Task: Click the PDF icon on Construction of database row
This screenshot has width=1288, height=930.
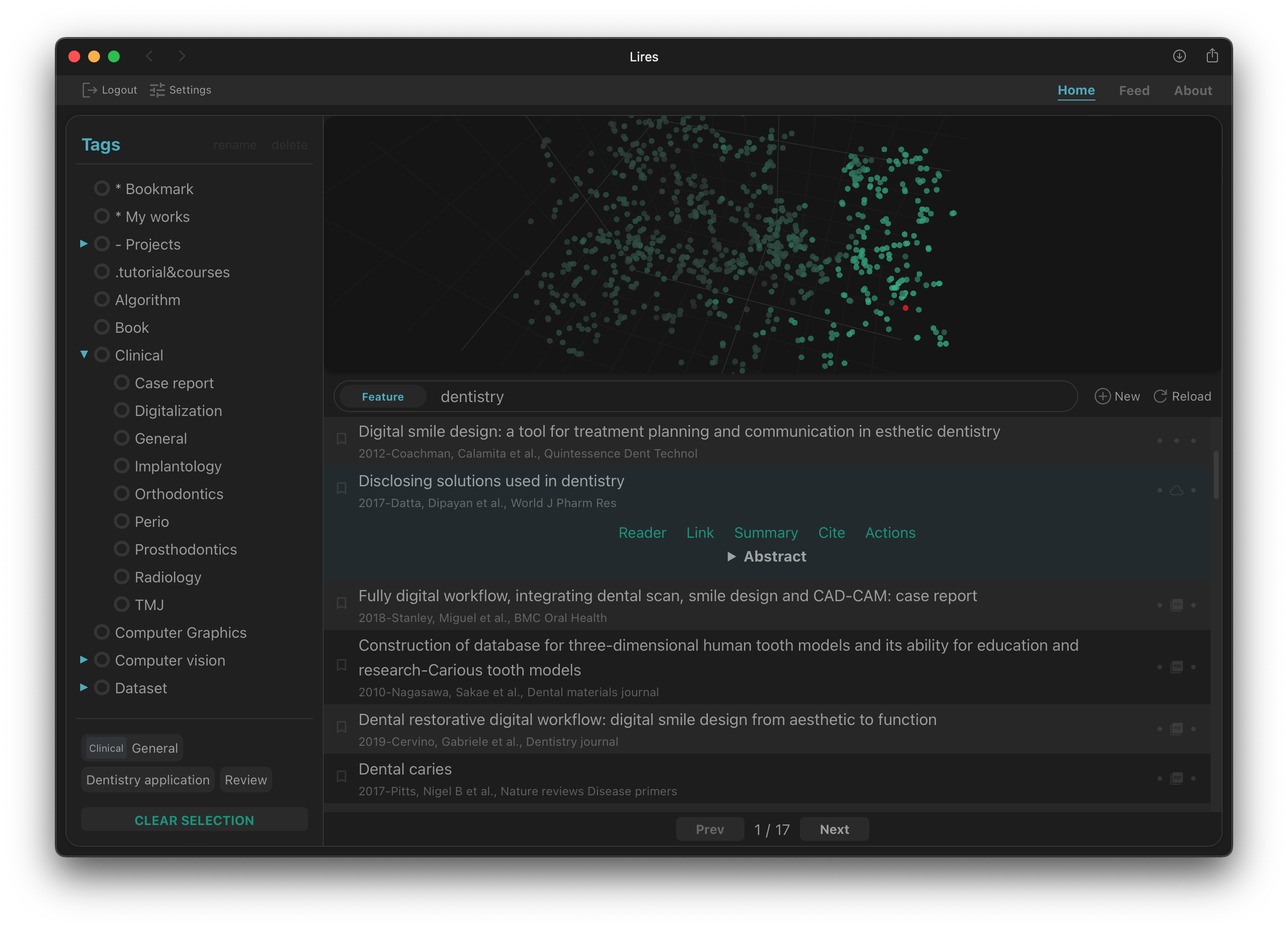Action: (1176, 667)
